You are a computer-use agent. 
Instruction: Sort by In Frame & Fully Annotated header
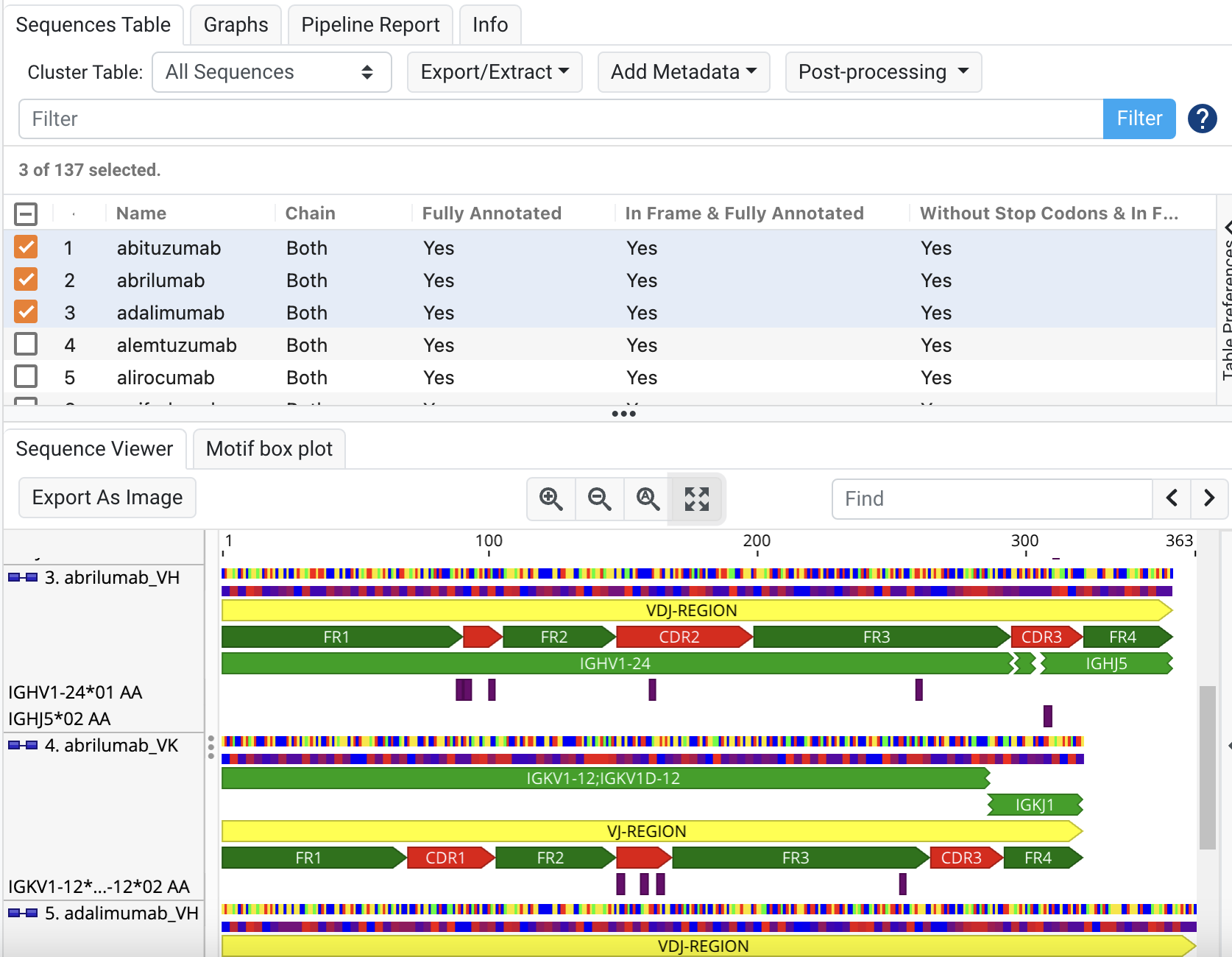(x=744, y=213)
